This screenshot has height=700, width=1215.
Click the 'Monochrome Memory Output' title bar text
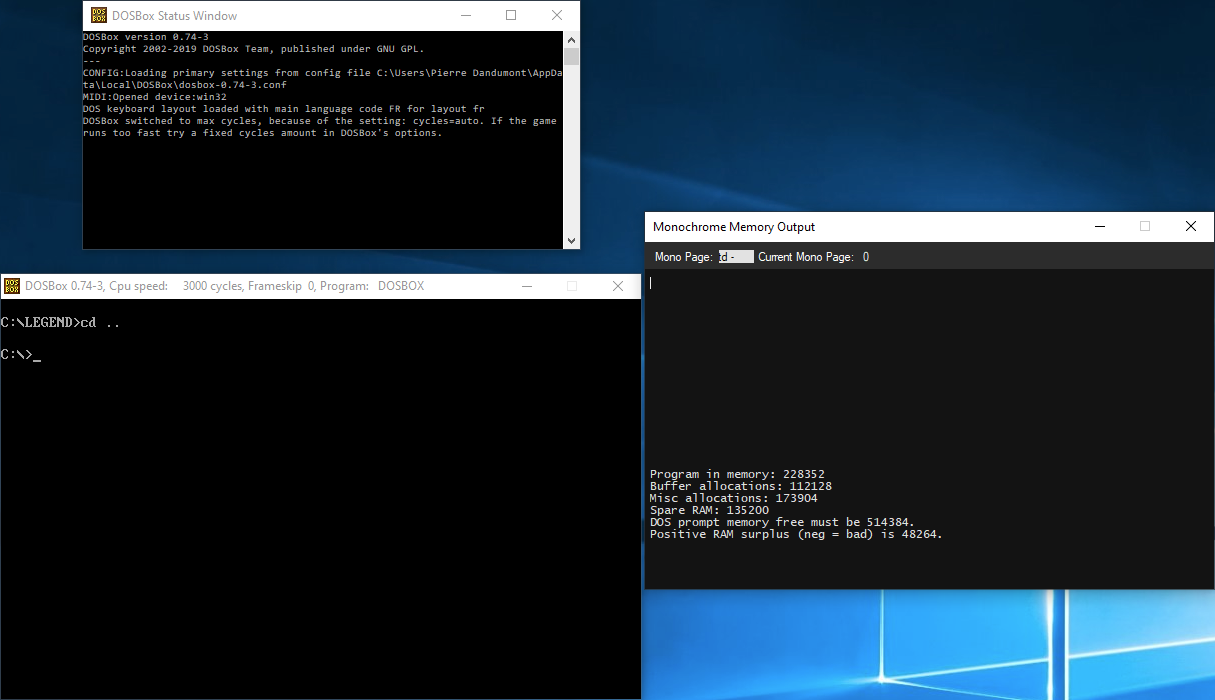point(734,227)
